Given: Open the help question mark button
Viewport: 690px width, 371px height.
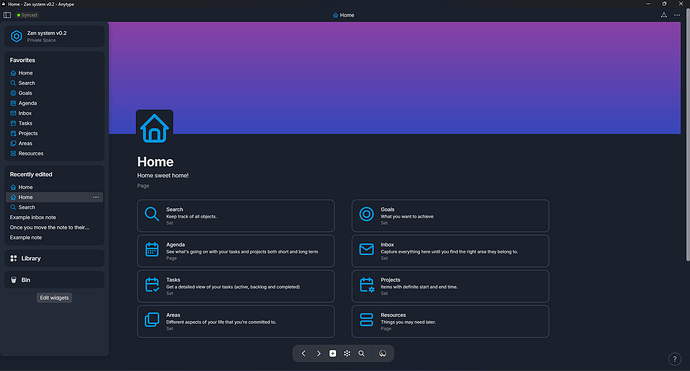Looking at the screenshot, I should [675, 359].
